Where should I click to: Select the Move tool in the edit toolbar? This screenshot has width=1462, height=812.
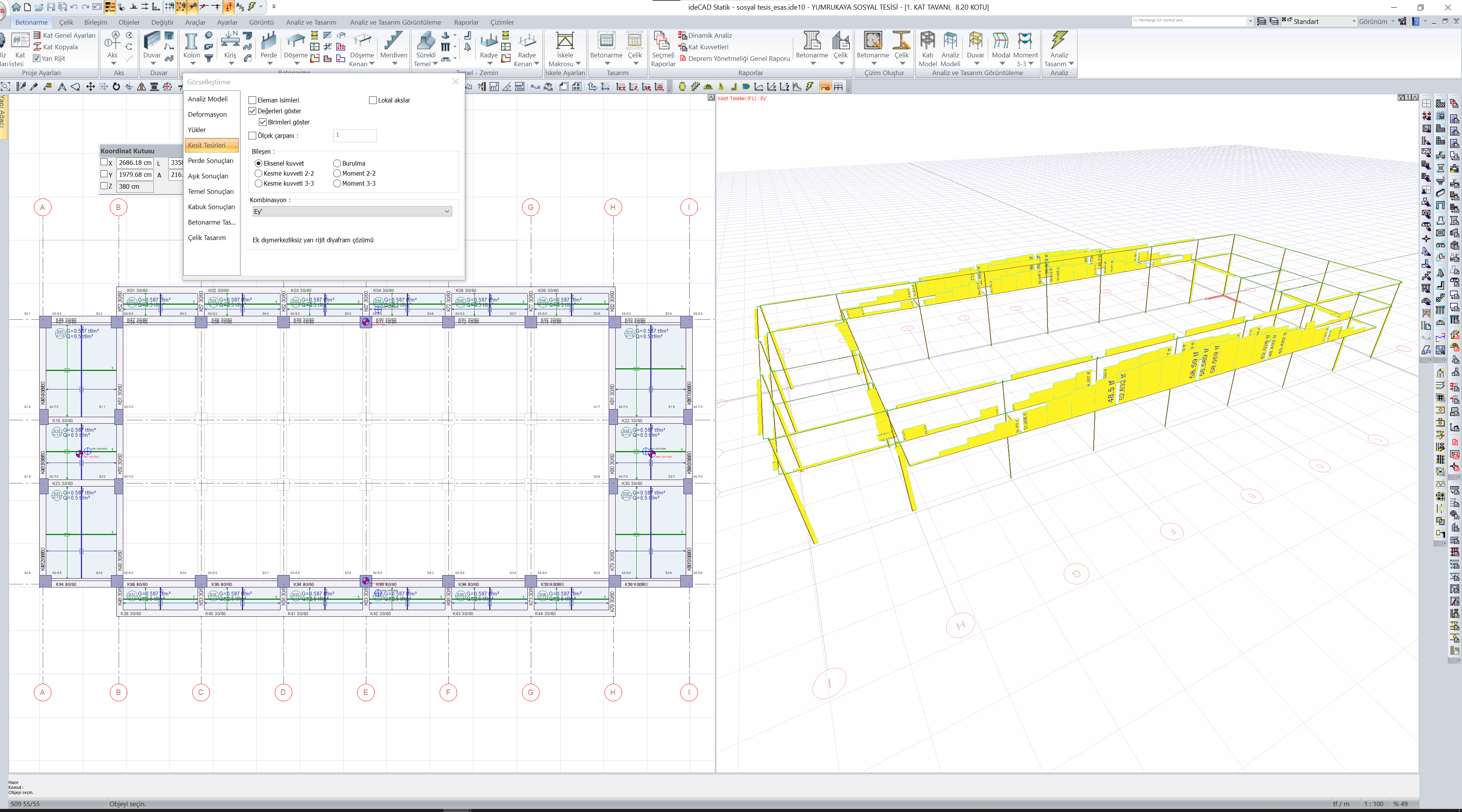pos(90,86)
